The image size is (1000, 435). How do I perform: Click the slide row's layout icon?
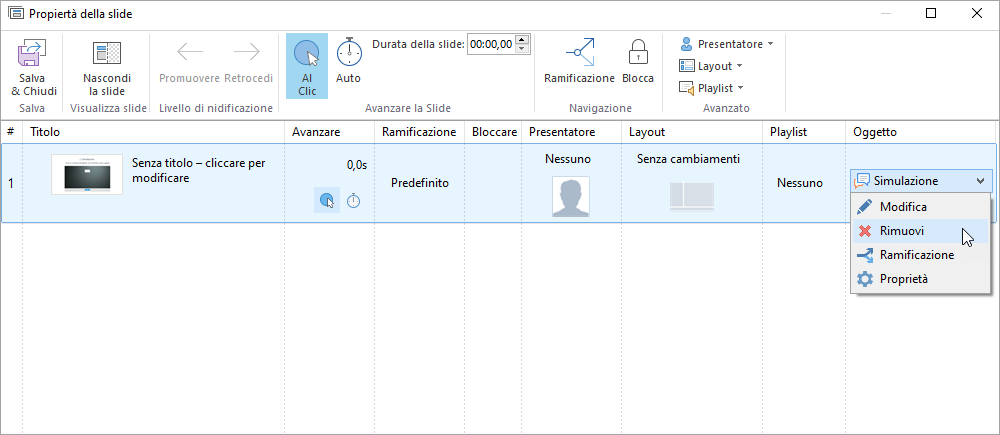point(692,196)
